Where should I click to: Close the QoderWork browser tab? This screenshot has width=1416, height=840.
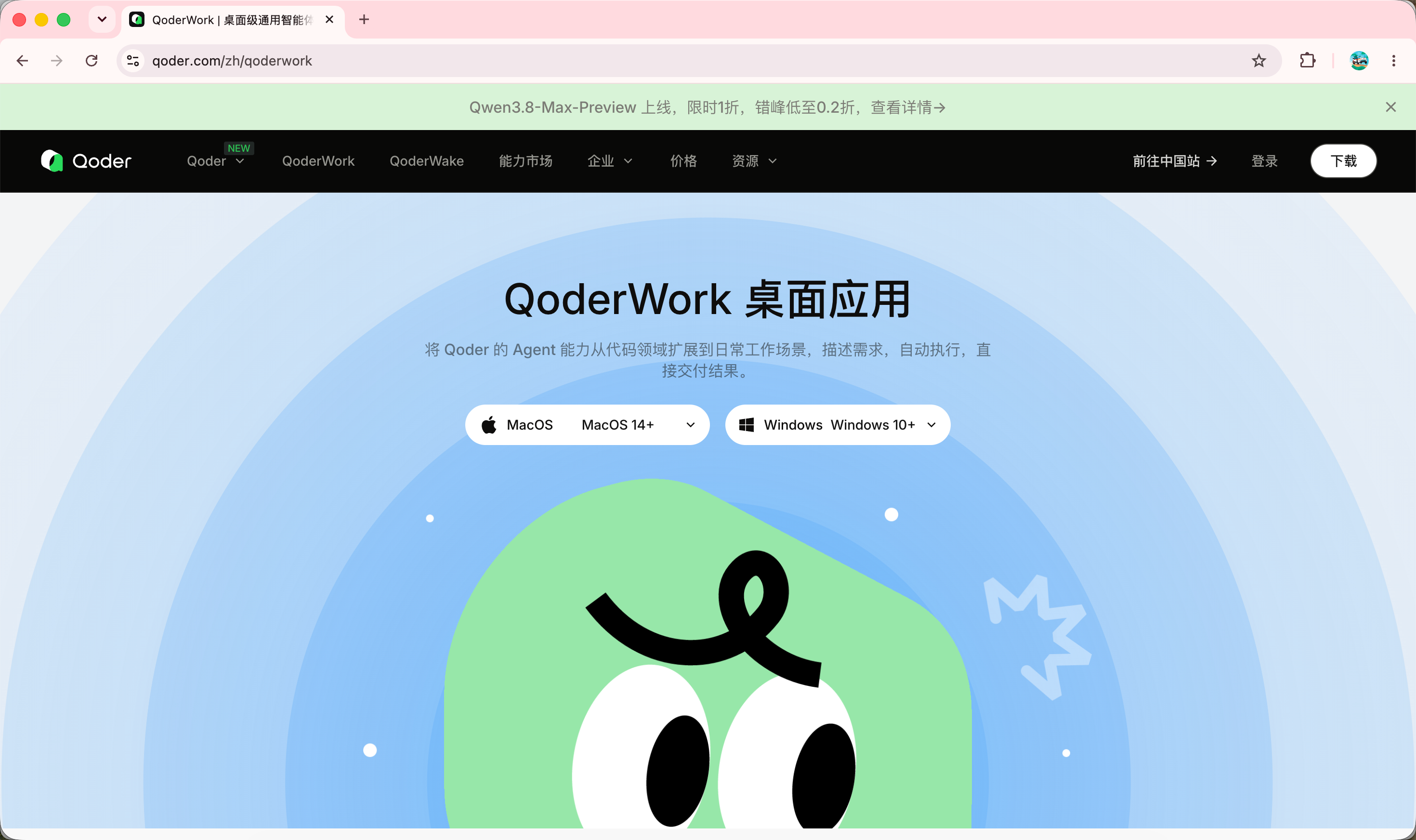[x=329, y=20]
